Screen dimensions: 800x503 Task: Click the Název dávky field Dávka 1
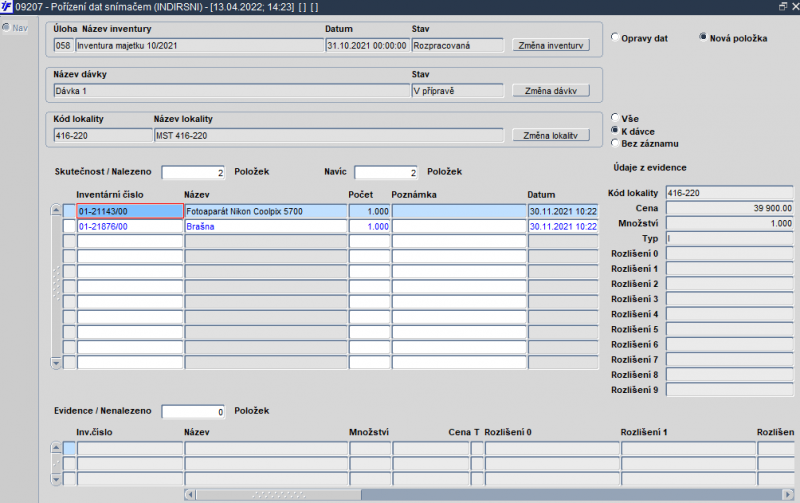click(x=232, y=91)
